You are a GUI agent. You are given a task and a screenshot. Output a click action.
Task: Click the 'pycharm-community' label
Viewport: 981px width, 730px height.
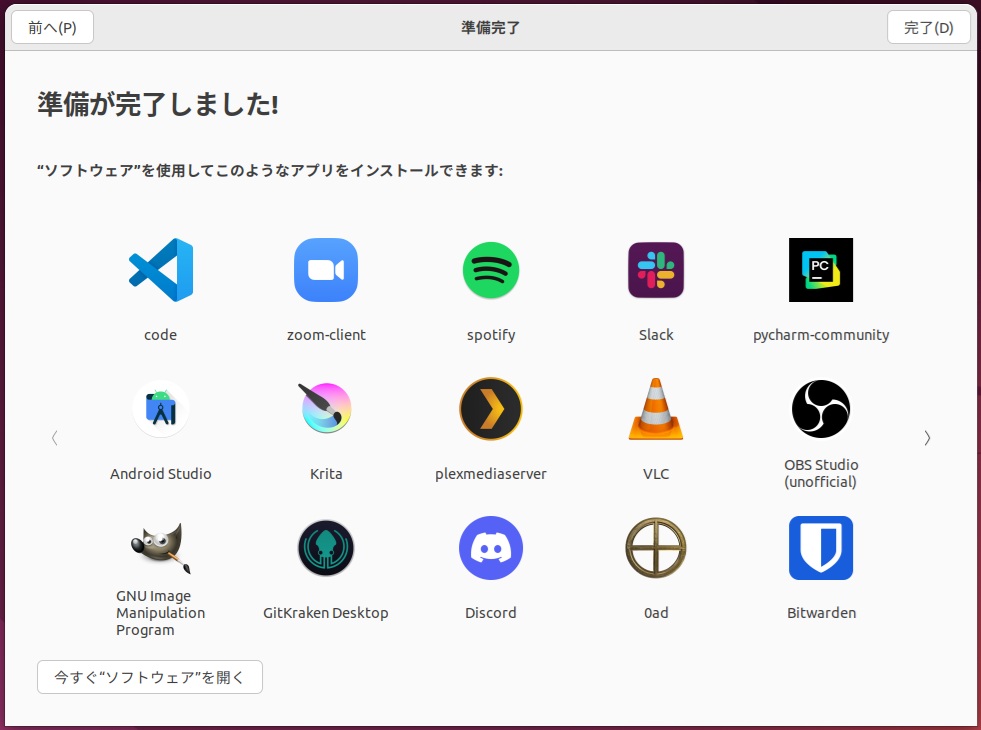click(x=821, y=335)
